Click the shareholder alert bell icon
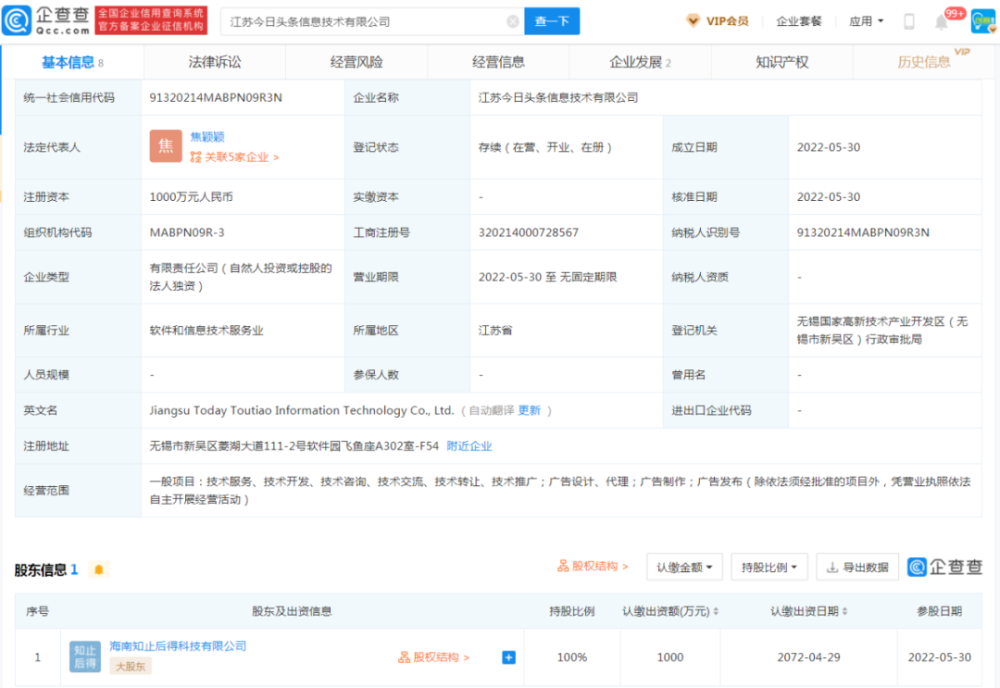 click(x=99, y=569)
